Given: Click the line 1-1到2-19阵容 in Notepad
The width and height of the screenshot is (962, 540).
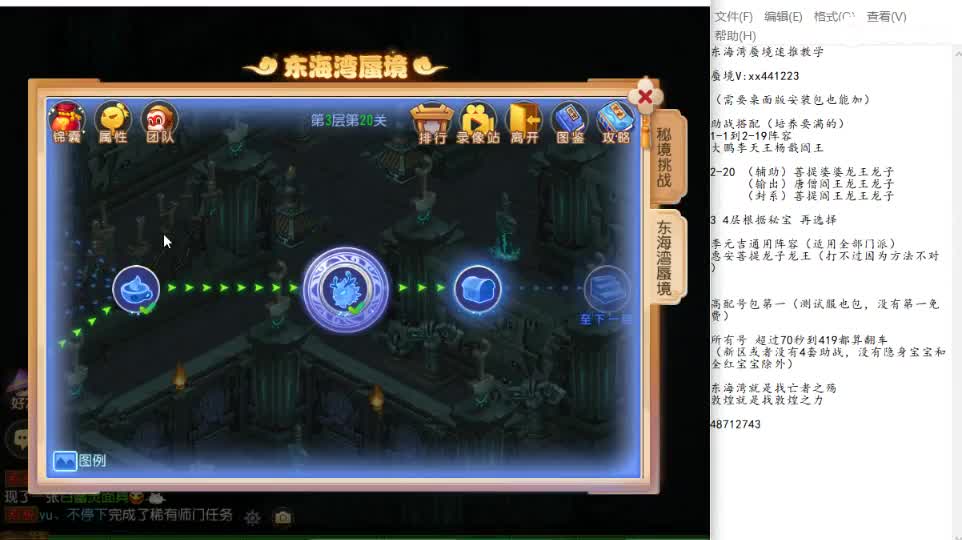Looking at the screenshot, I should click(x=751, y=136).
